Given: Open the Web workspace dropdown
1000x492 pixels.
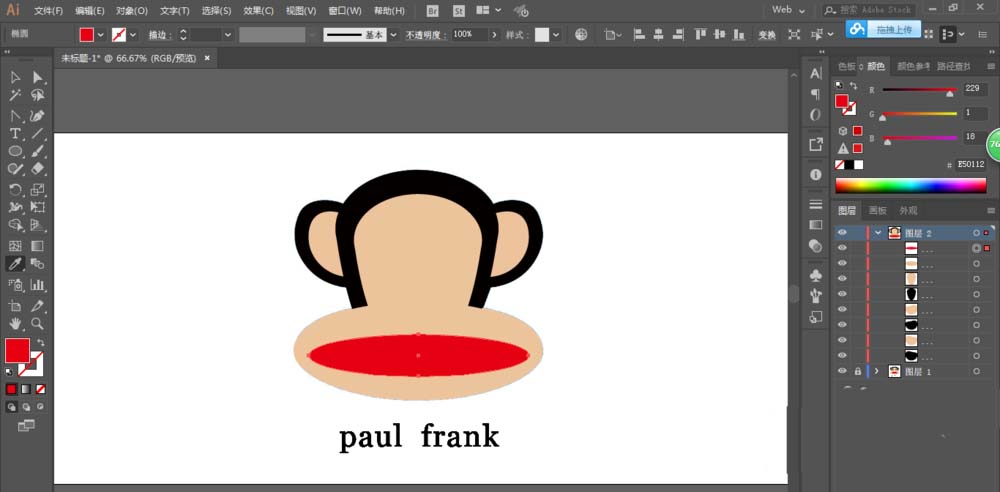Looking at the screenshot, I should point(788,10).
